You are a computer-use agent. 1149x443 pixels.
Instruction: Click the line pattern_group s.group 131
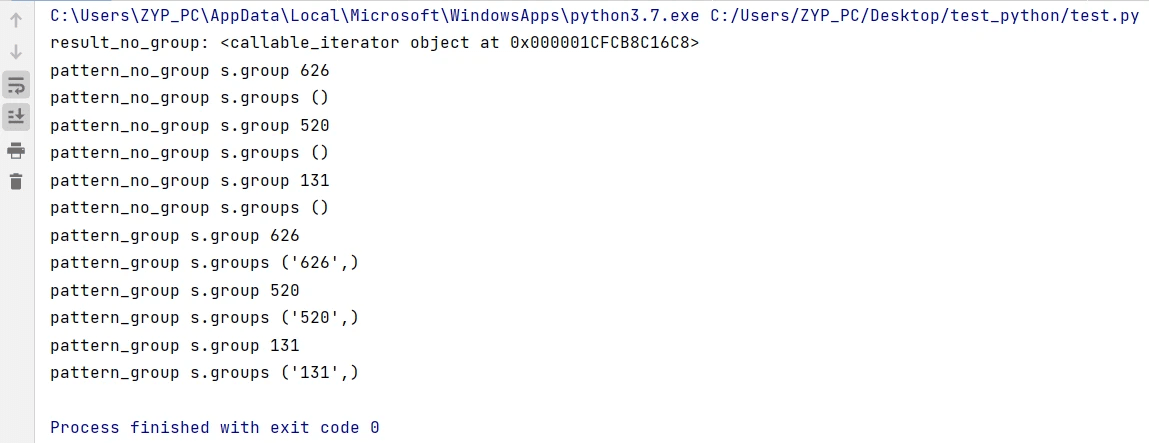pos(175,346)
